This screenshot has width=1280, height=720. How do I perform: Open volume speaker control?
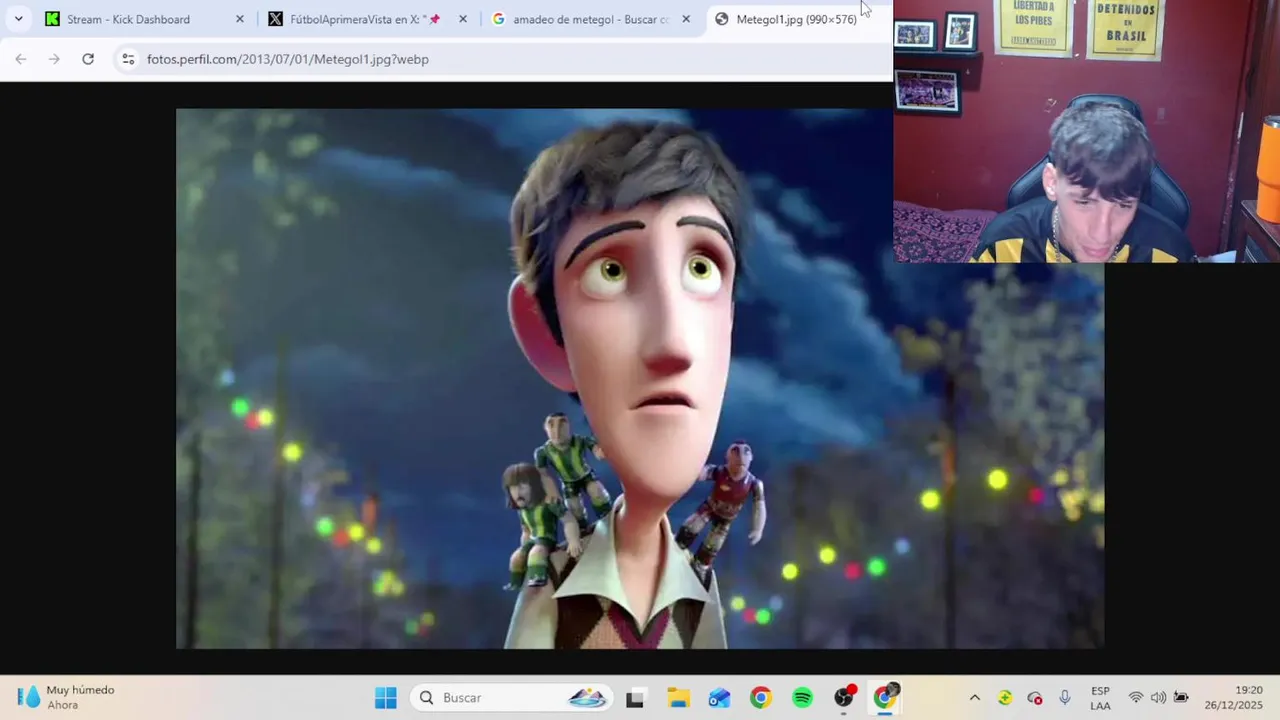pos(1158,698)
